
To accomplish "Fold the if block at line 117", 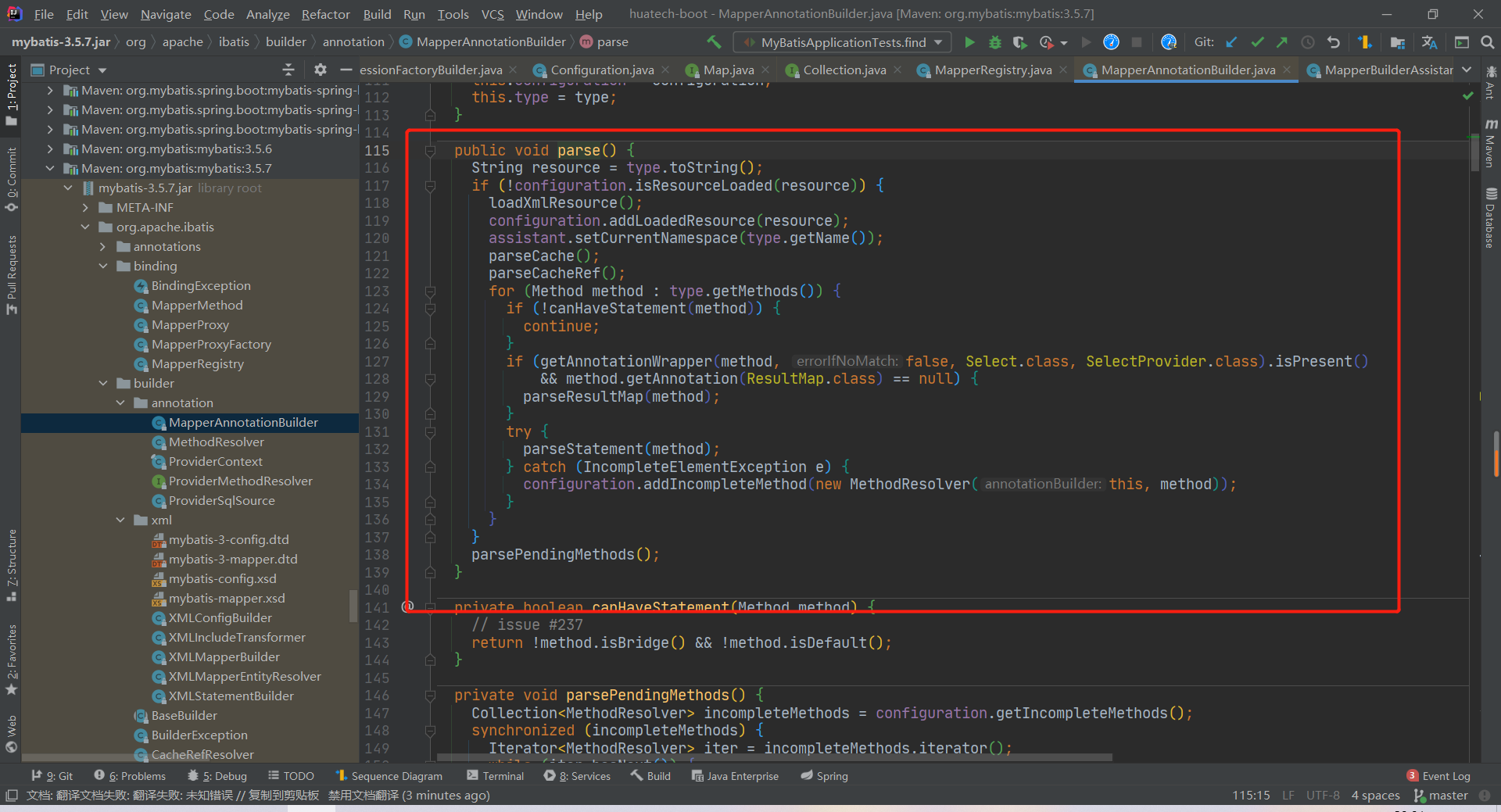I will pos(430,186).
